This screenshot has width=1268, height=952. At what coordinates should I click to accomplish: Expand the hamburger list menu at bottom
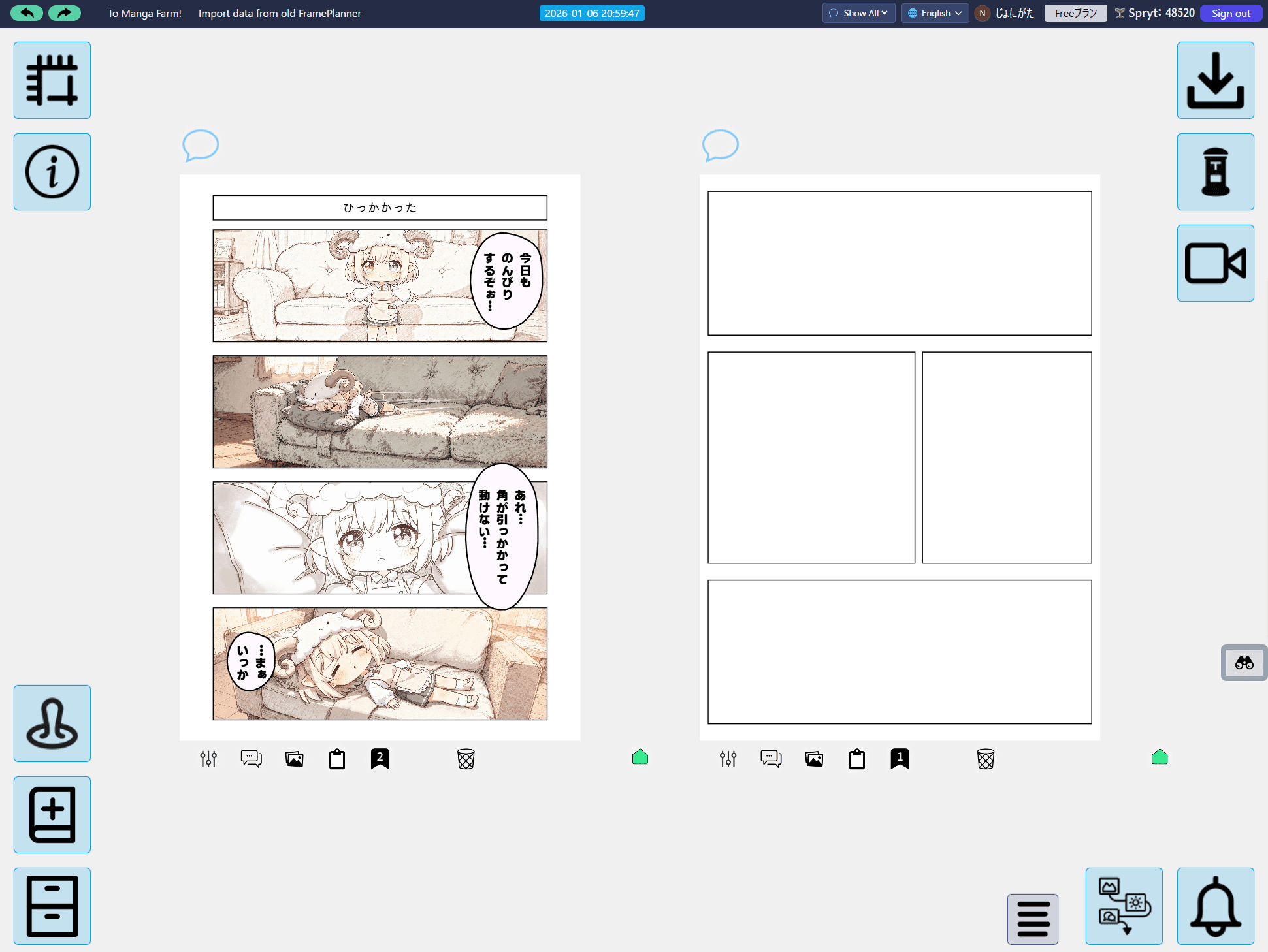[1032, 918]
